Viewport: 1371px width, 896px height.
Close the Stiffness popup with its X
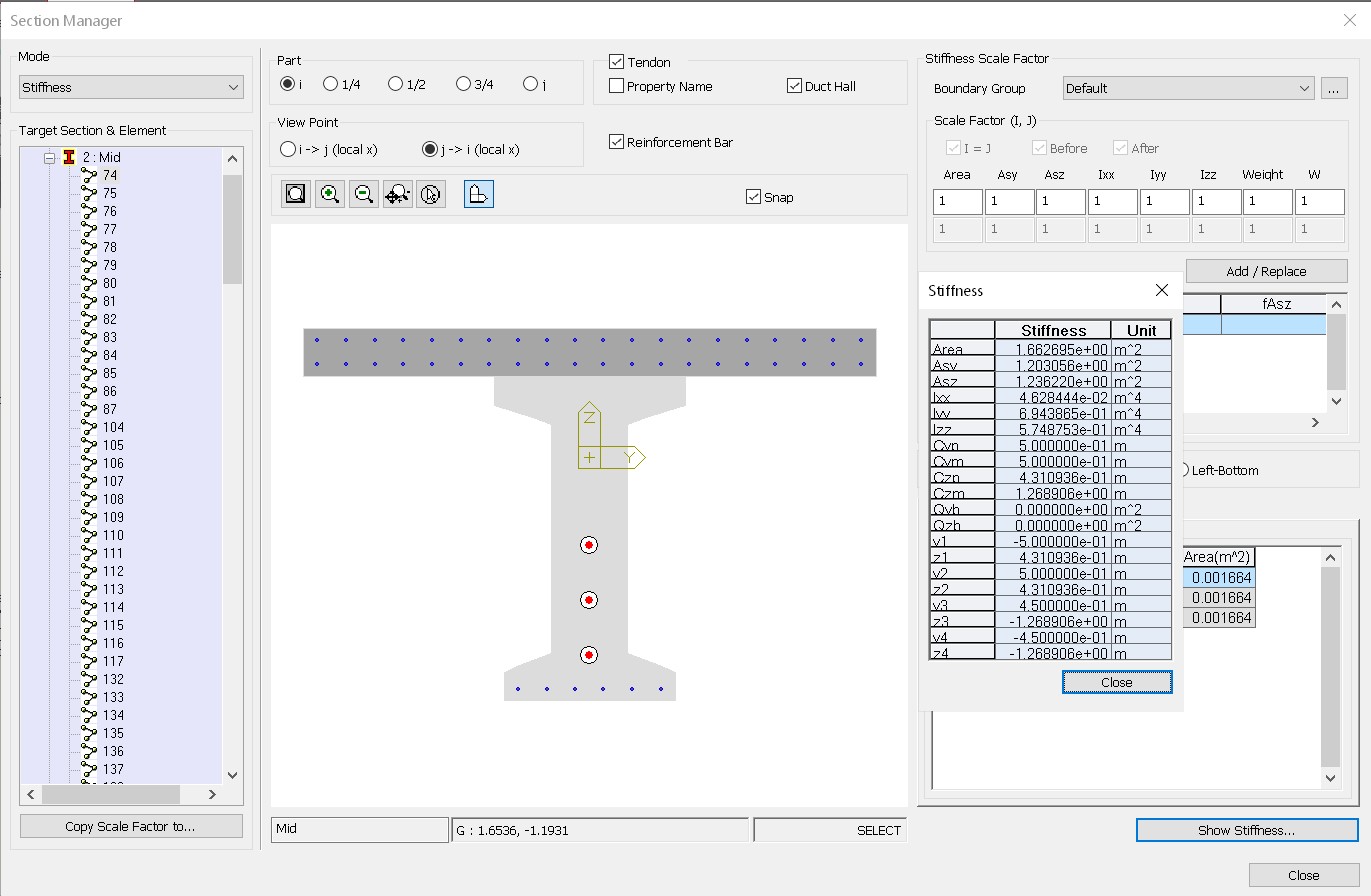[1161, 290]
